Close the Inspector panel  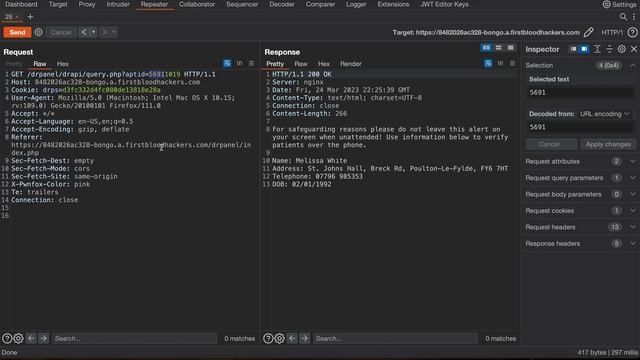pyautogui.click(x=634, y=49)
